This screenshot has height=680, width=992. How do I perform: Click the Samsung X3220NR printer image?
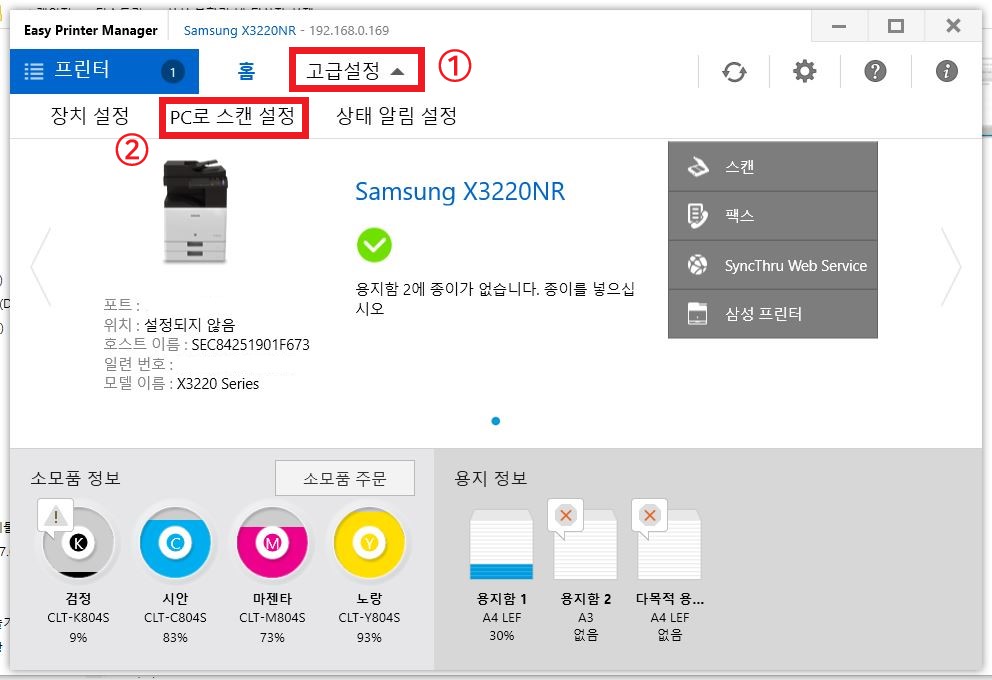[x=195, y=211]
